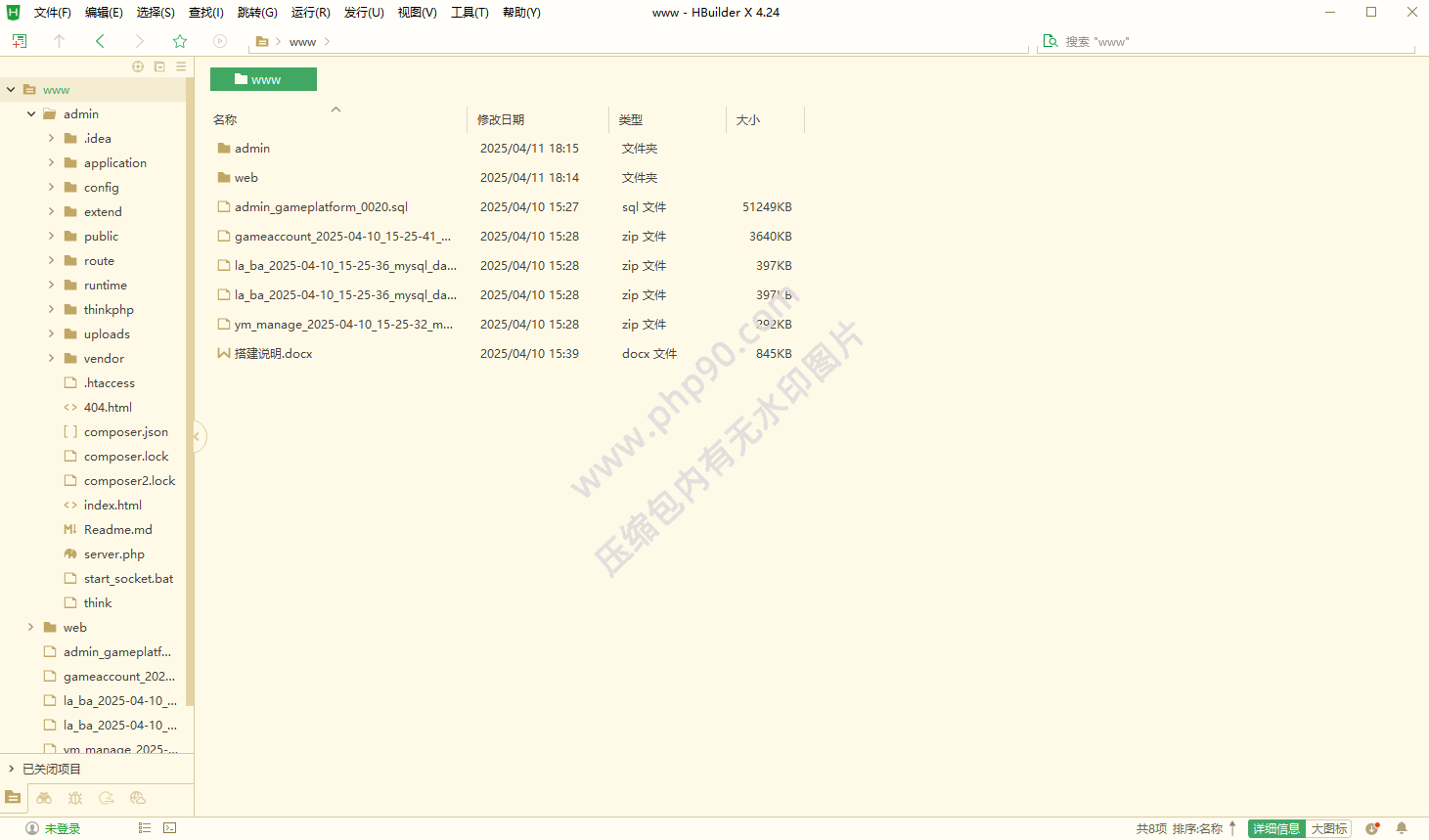Screen dimensions: 1429x840
Task: Open the 文件(F) menu
Action: pyautogui.click(x=53, y=13)
